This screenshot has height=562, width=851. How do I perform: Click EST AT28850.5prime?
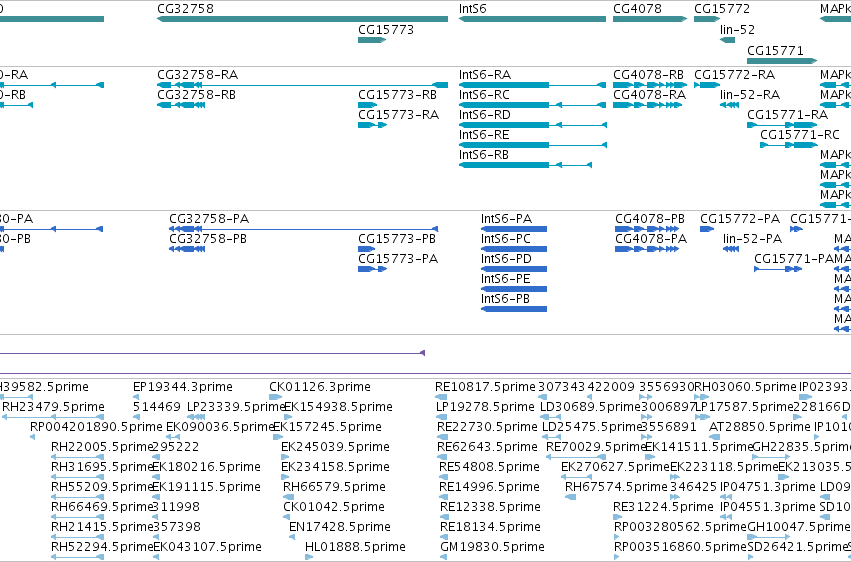760,427
